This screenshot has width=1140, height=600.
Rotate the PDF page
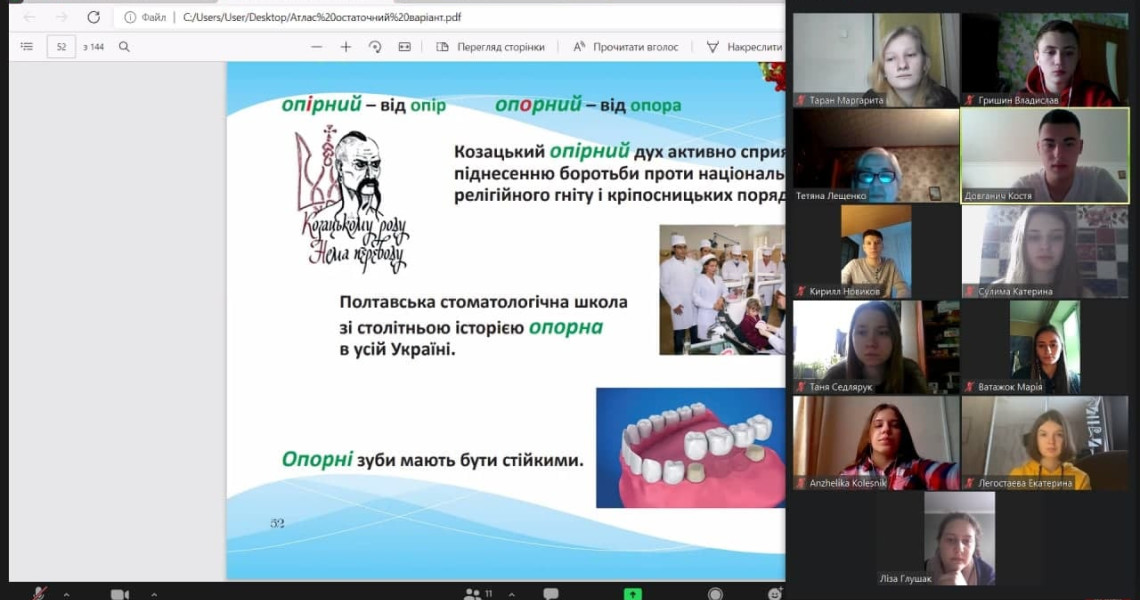[375, 47]
